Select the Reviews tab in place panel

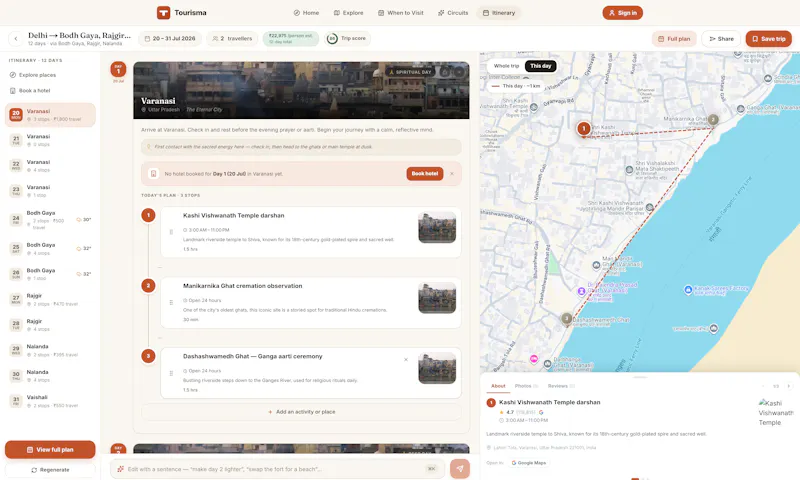[561, 386]
